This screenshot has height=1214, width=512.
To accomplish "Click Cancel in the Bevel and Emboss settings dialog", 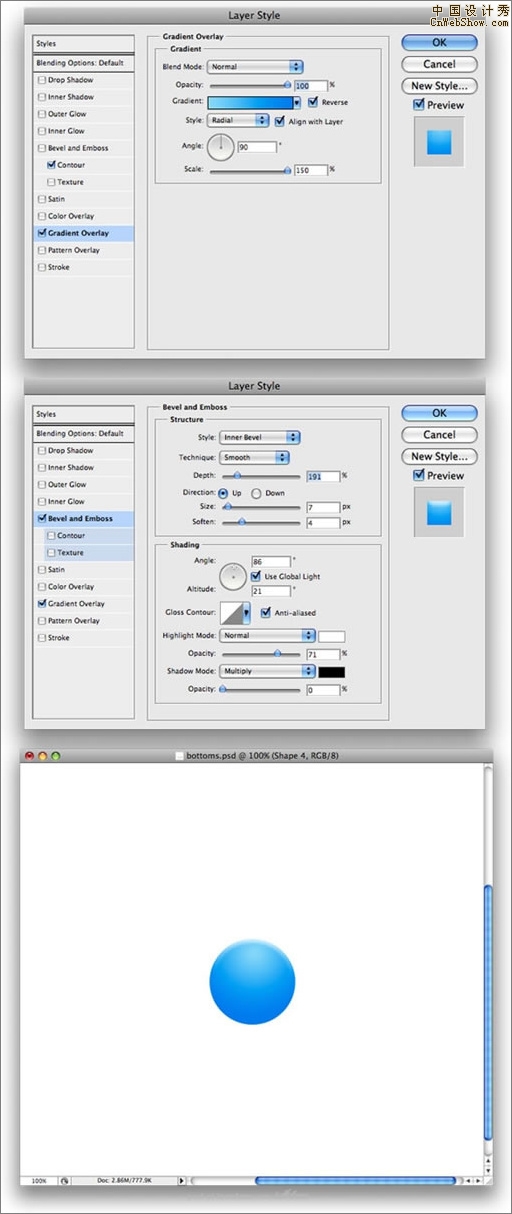I will [439, 435].
